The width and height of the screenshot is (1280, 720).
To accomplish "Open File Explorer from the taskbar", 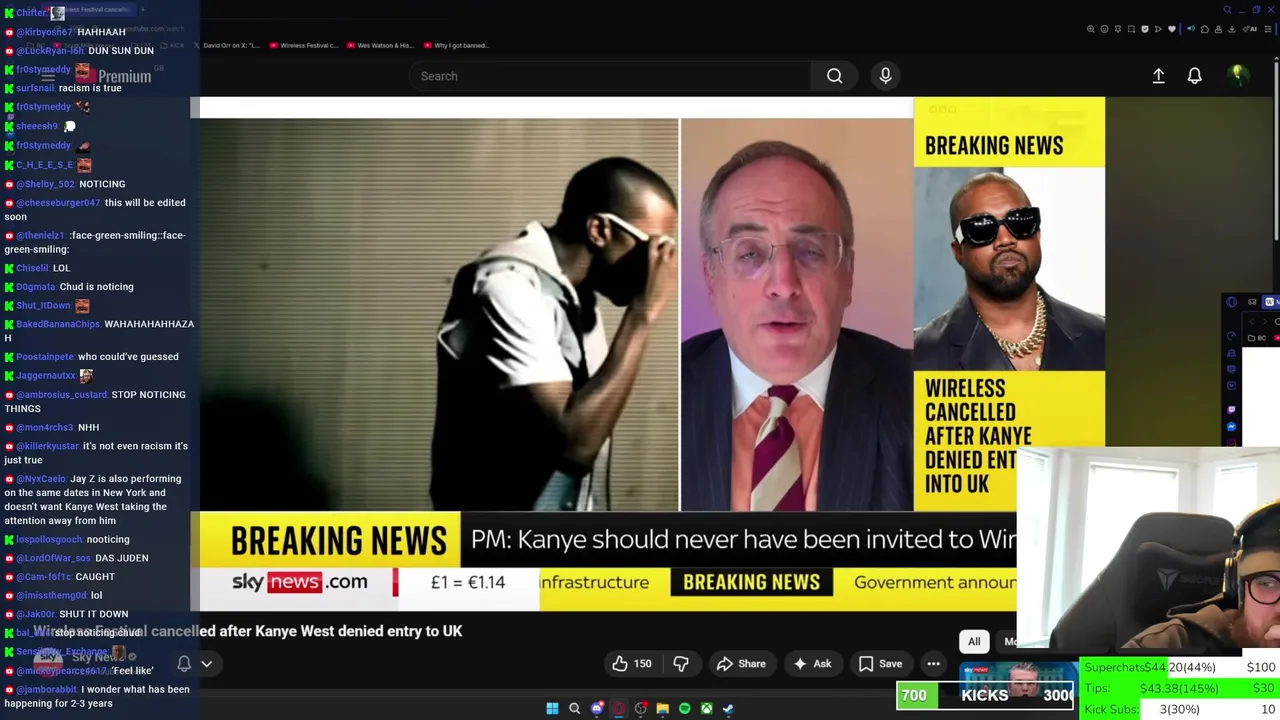I will pyautogui.click(x=662, y=708).
